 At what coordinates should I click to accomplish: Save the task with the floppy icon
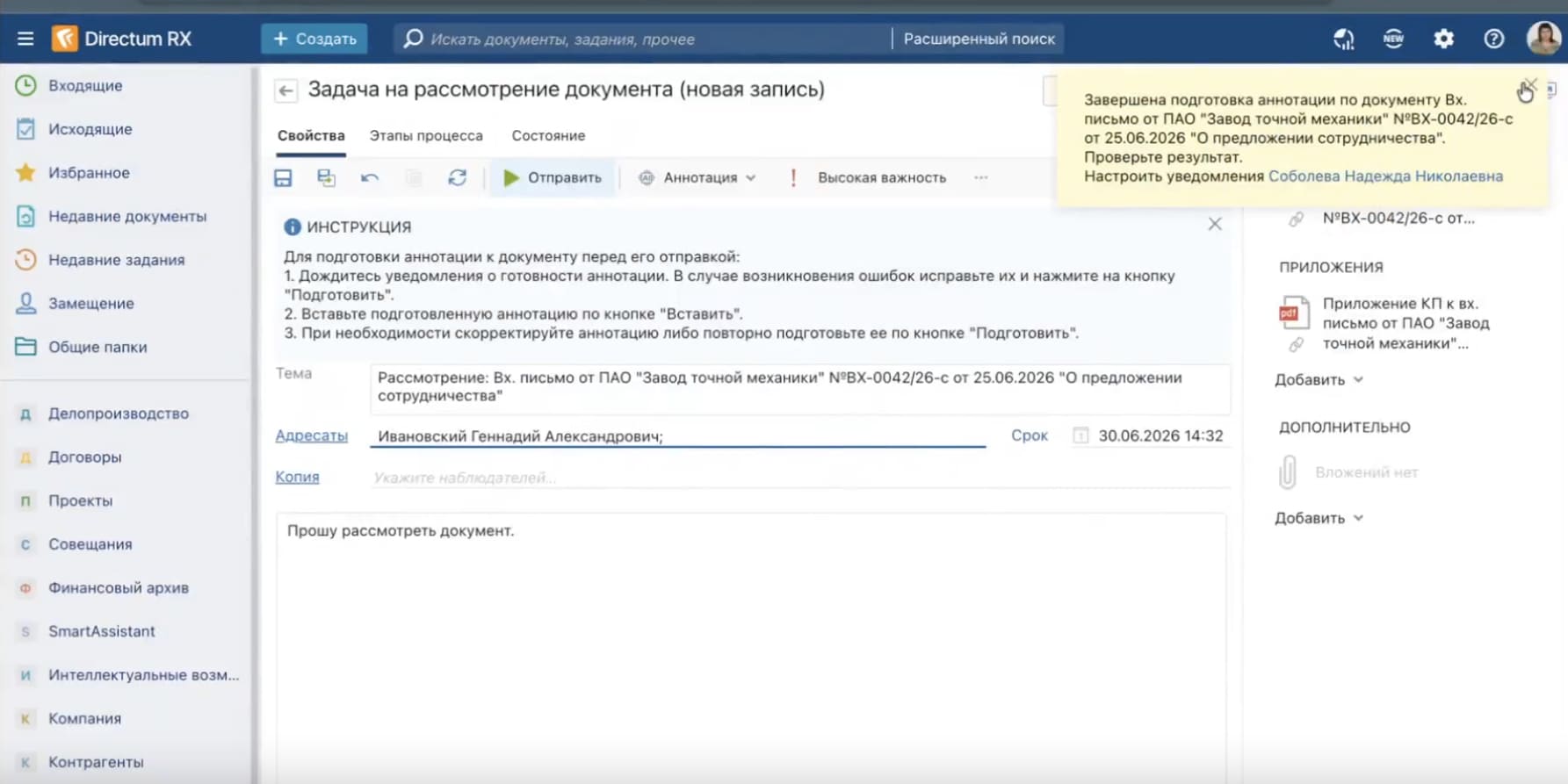pos(283,178)
